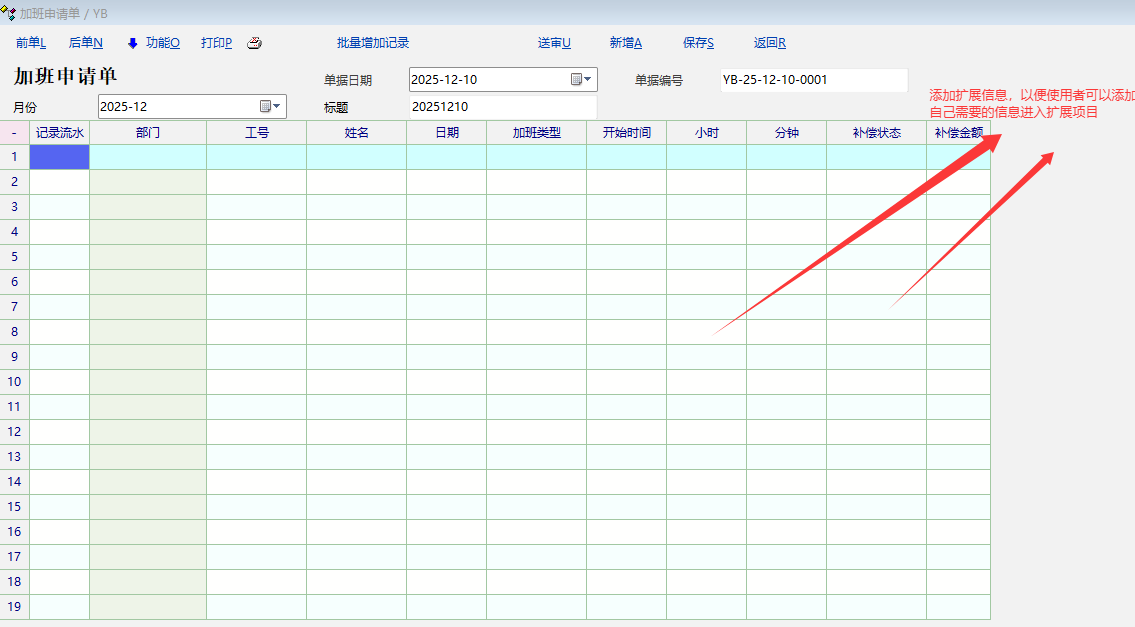Click the printer icon in the toolbar
Viewport: 1135px width, 627px height.
pyautogui.click(x=255, y=43)
